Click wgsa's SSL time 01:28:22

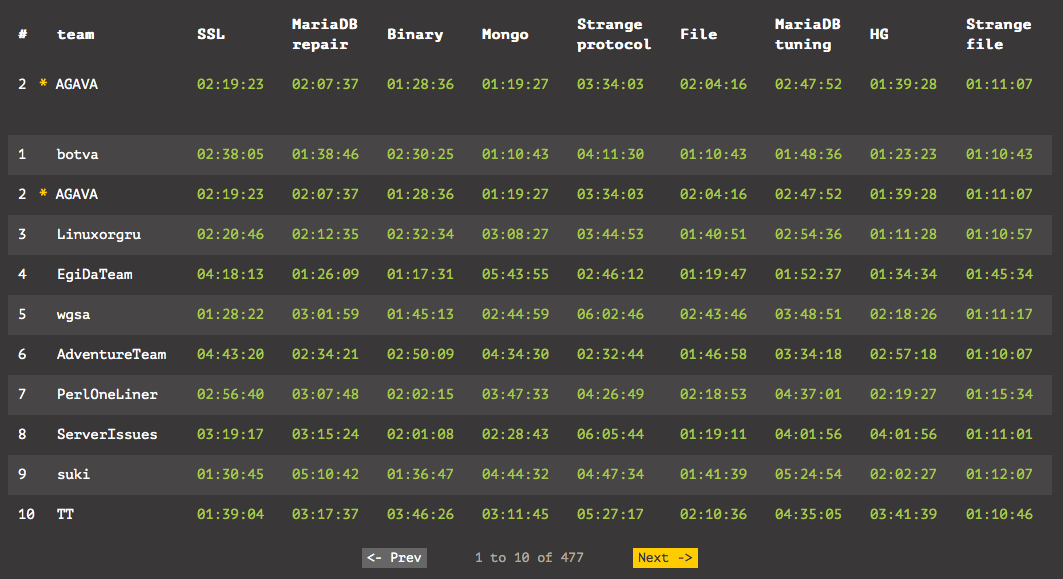[230, 314]
